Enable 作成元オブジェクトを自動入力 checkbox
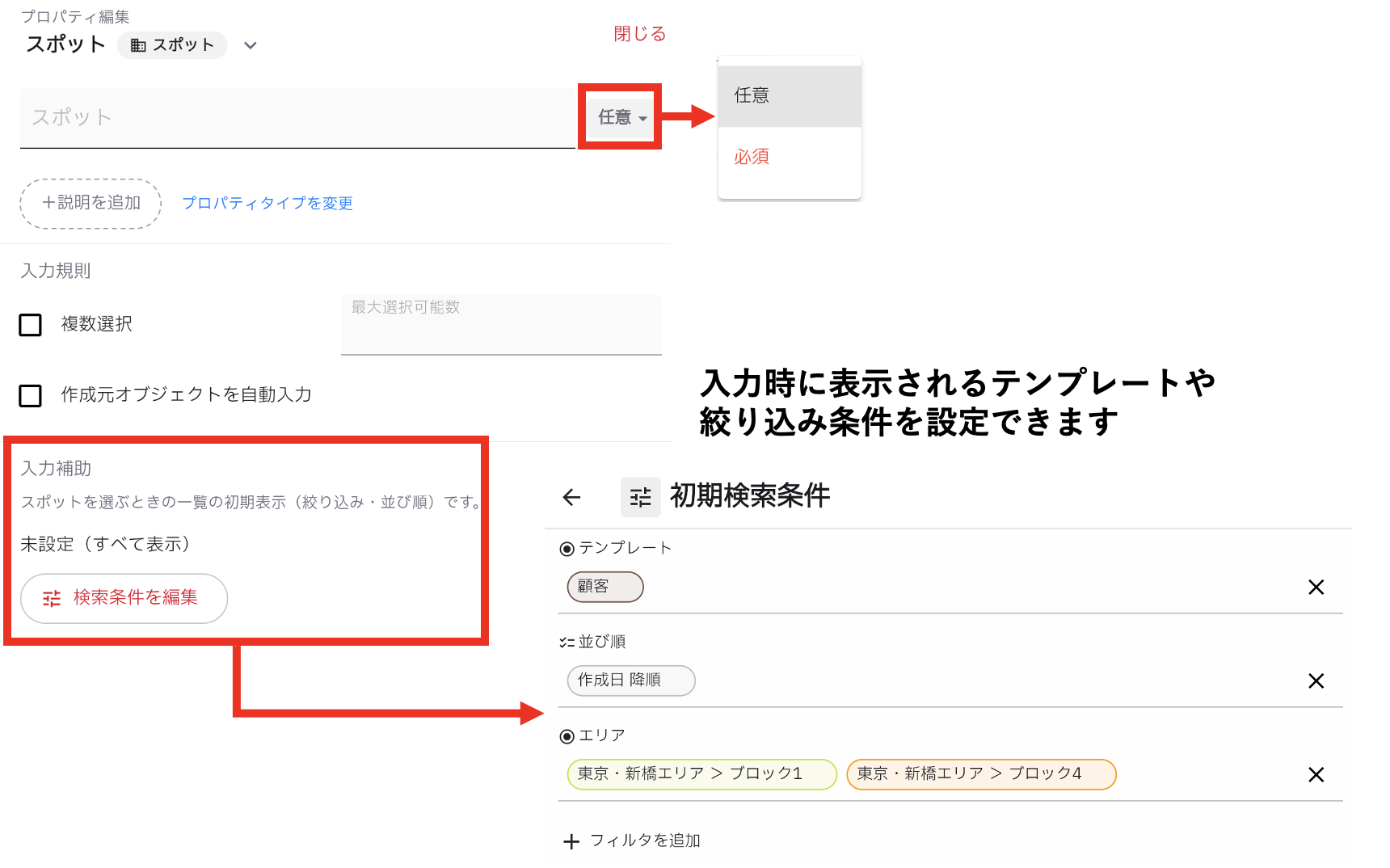1390x868 pixels. point(31,396)
